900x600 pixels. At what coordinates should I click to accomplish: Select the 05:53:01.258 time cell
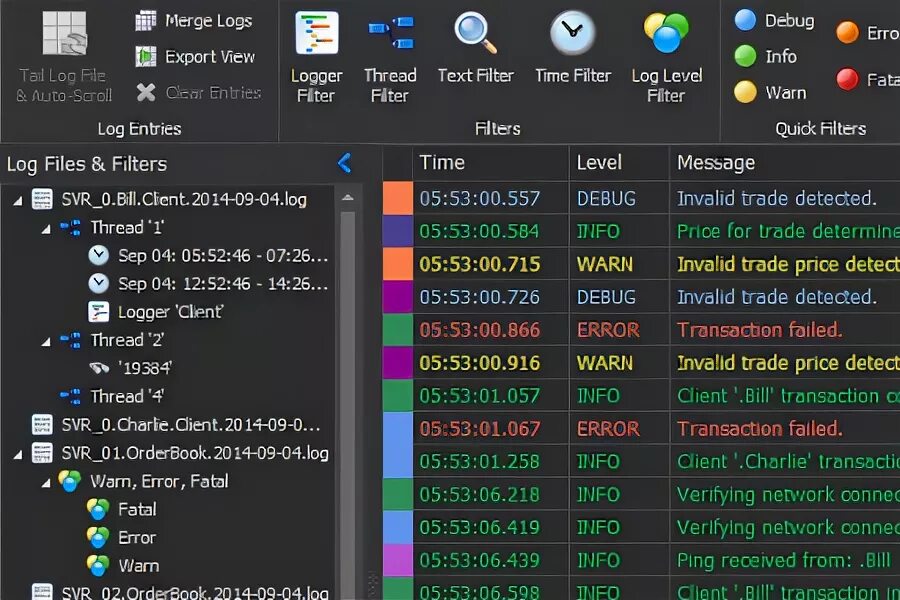click(491, 462)
